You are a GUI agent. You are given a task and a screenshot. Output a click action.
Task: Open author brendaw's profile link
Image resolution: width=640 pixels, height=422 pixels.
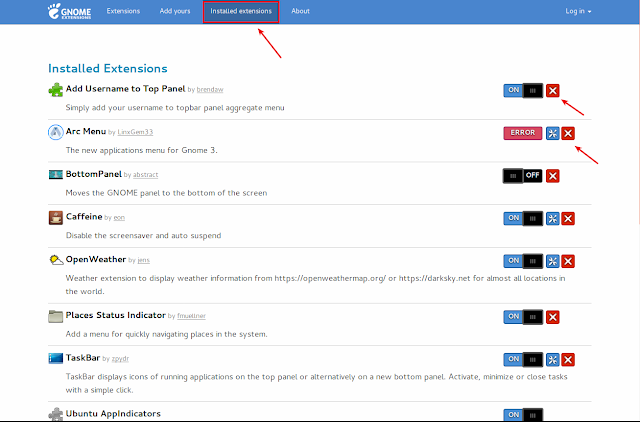210,90
